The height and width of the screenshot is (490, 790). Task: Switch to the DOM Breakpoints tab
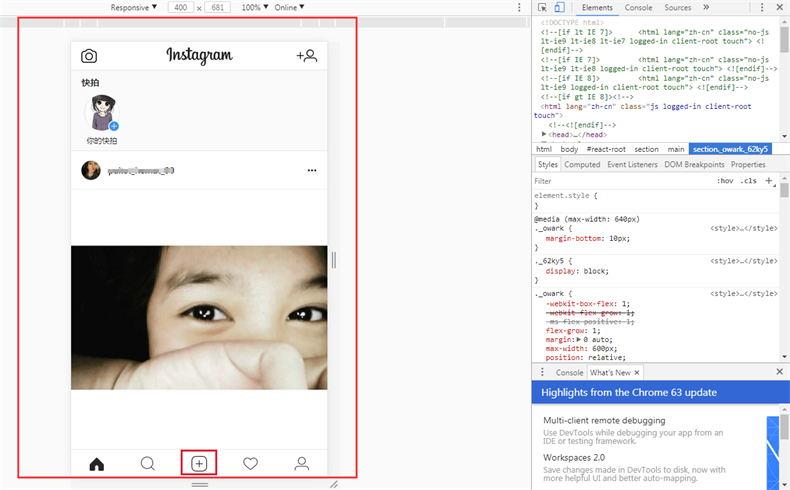pyautogui.click(x=694, y=165)
